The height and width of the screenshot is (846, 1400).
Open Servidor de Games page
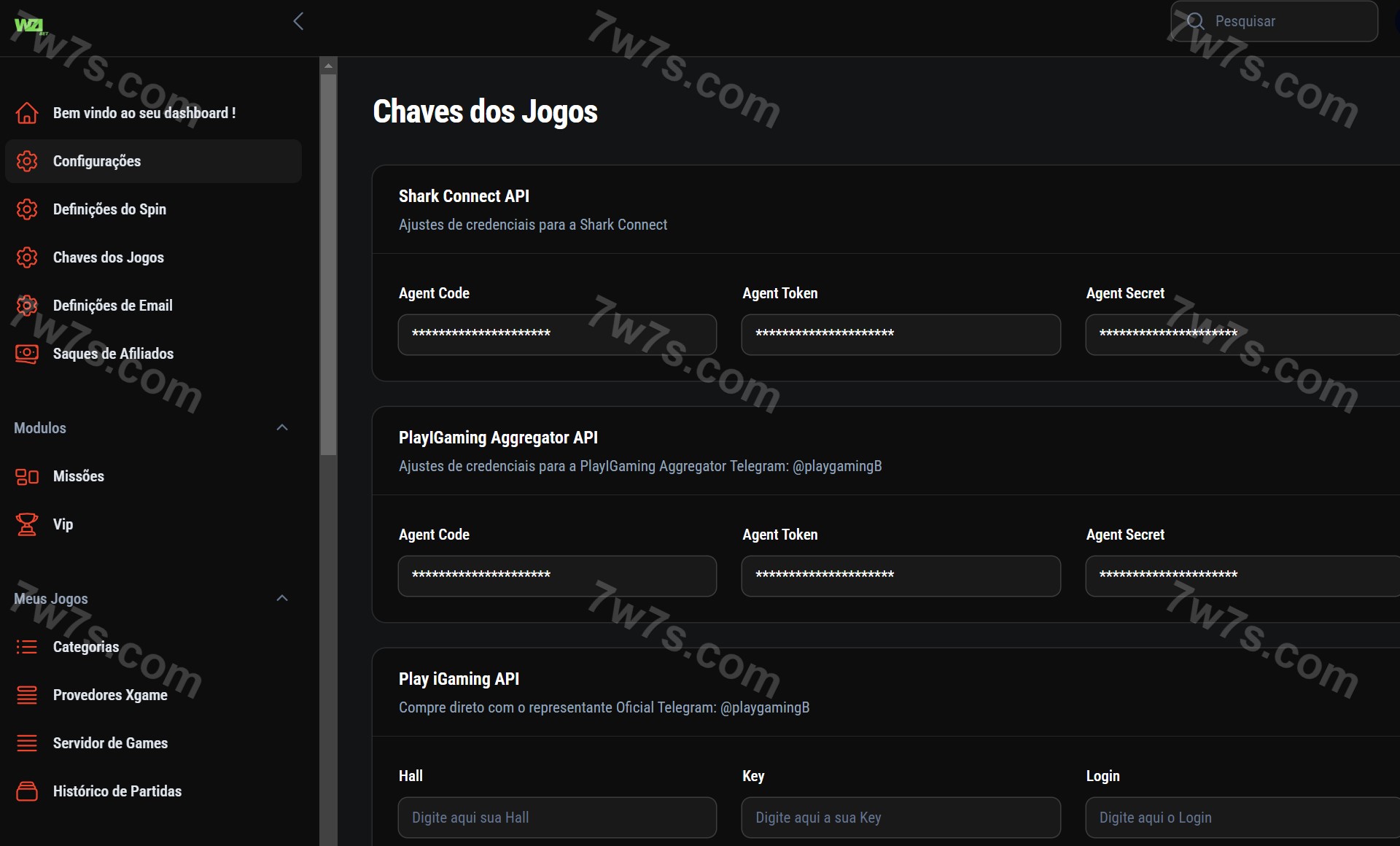(110, 743)
